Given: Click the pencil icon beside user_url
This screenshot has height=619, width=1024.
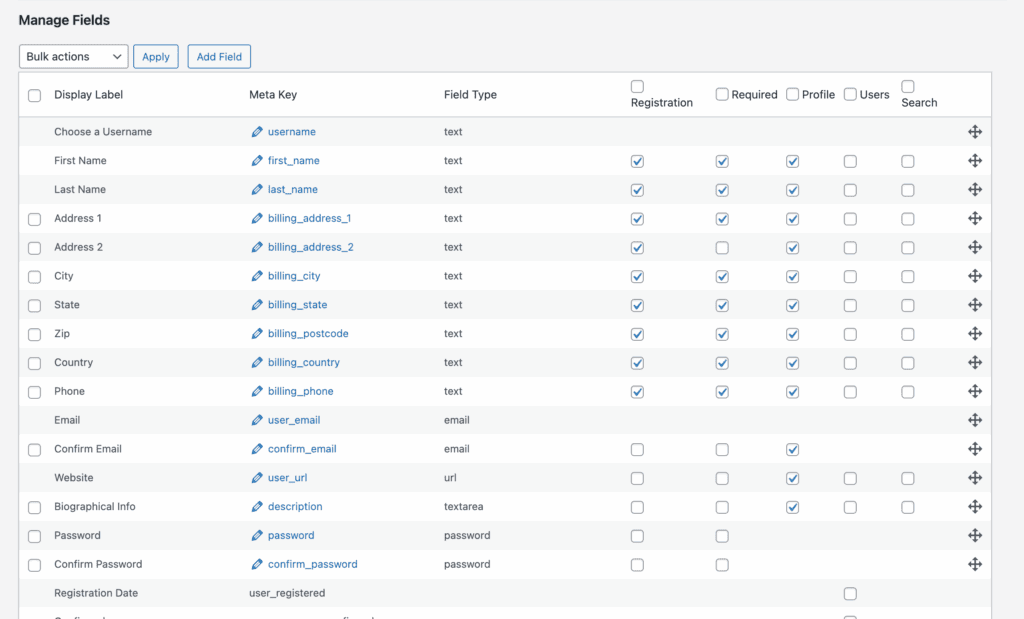Looking at the screenshot, I should click(257, 478).
